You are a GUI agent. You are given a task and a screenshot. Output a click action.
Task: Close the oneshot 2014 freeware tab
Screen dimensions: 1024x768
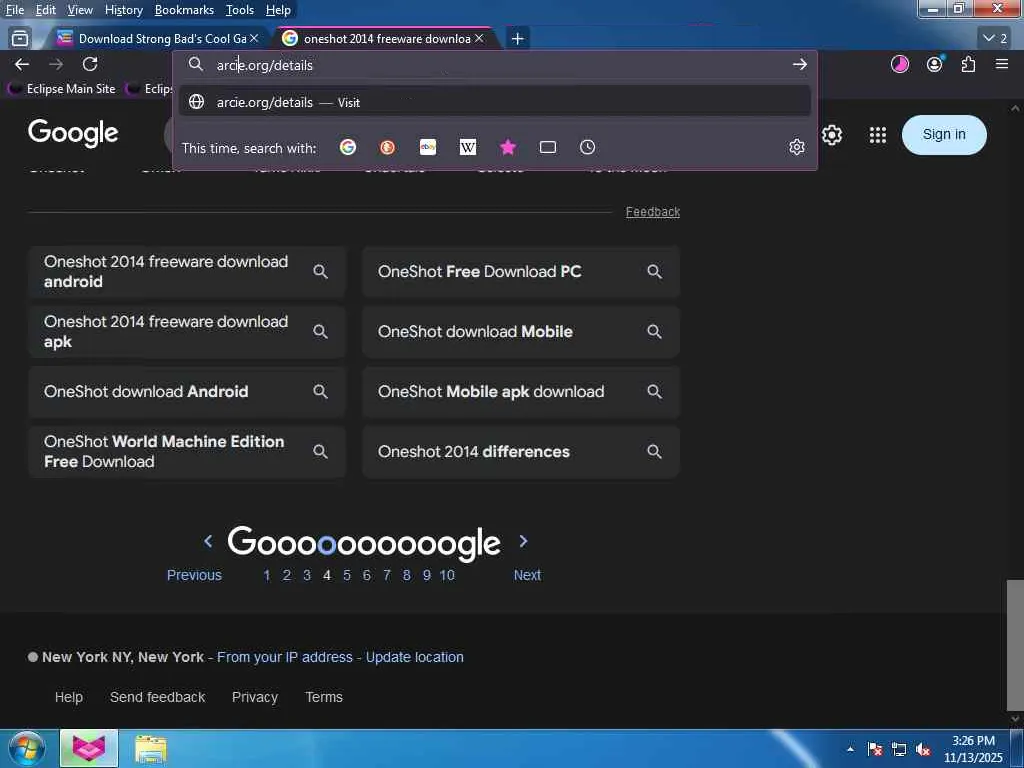pyautogui.click(x=479, y=39)
